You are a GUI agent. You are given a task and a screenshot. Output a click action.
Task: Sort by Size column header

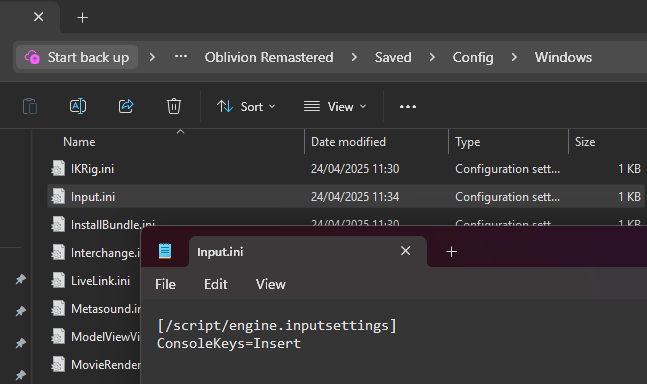click(x=585, y=142)
